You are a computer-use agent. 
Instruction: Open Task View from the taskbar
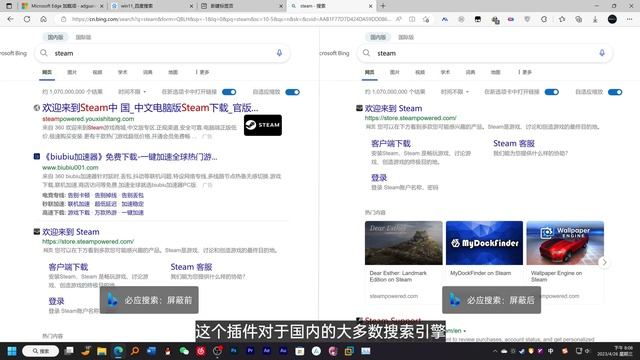coord(69,351)
